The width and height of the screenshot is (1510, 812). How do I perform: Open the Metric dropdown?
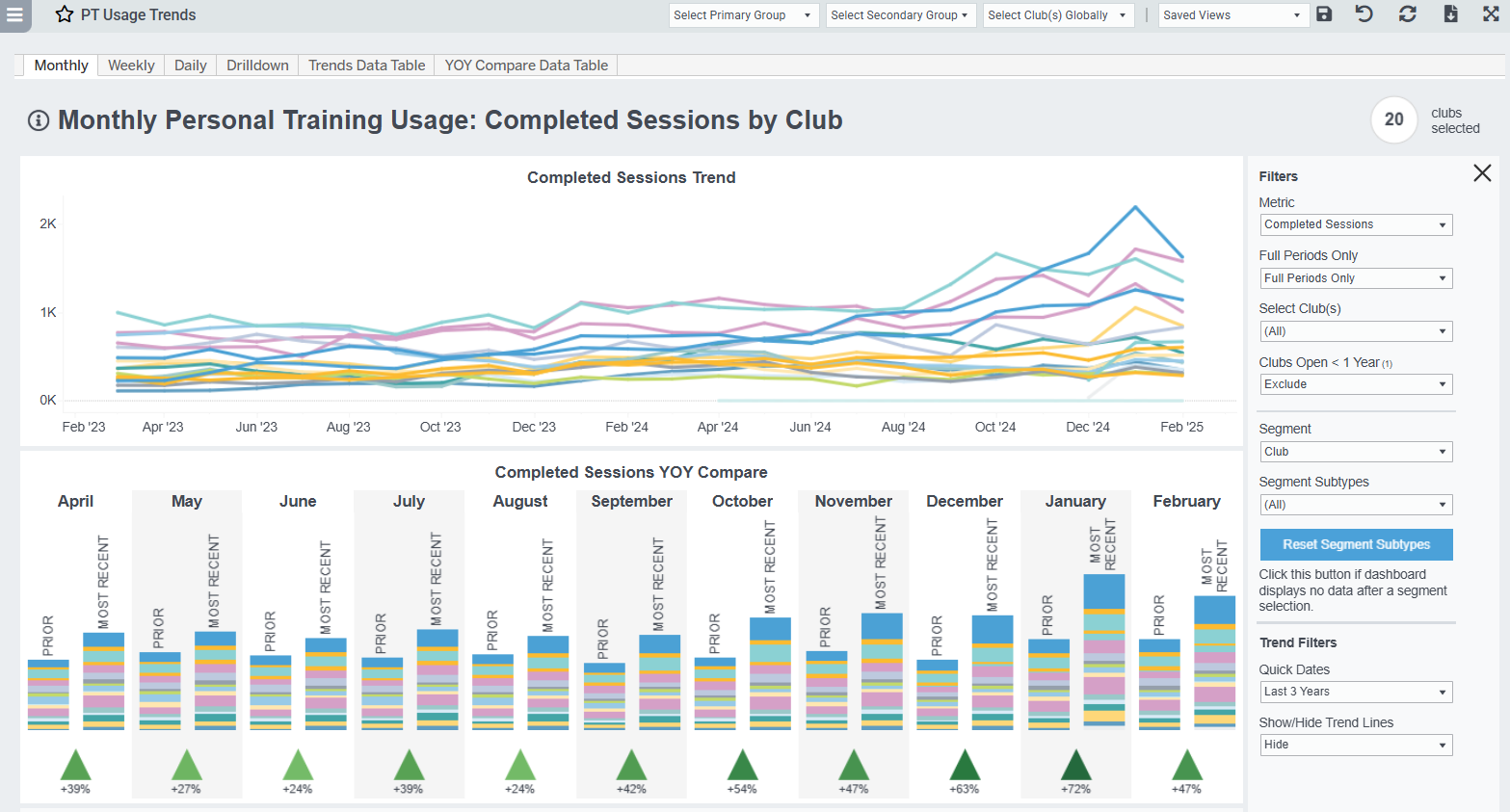point(1355,224)
